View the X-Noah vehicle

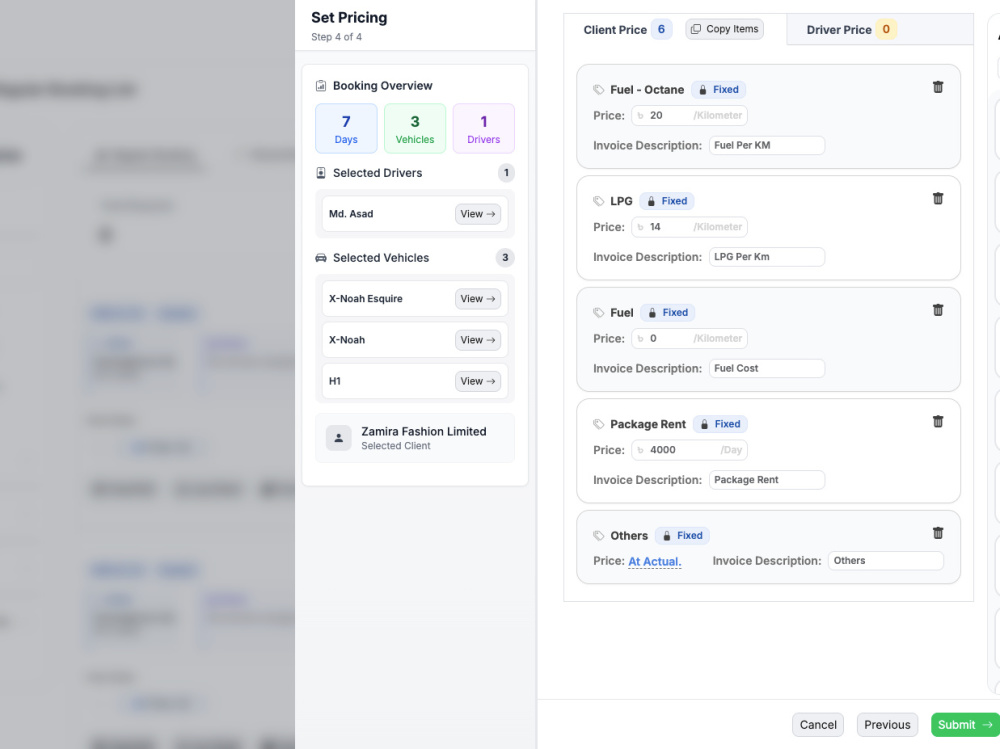478,340
